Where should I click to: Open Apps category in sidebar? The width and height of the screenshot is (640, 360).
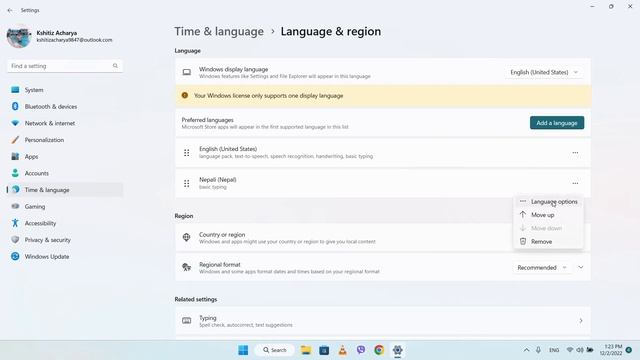64,157
